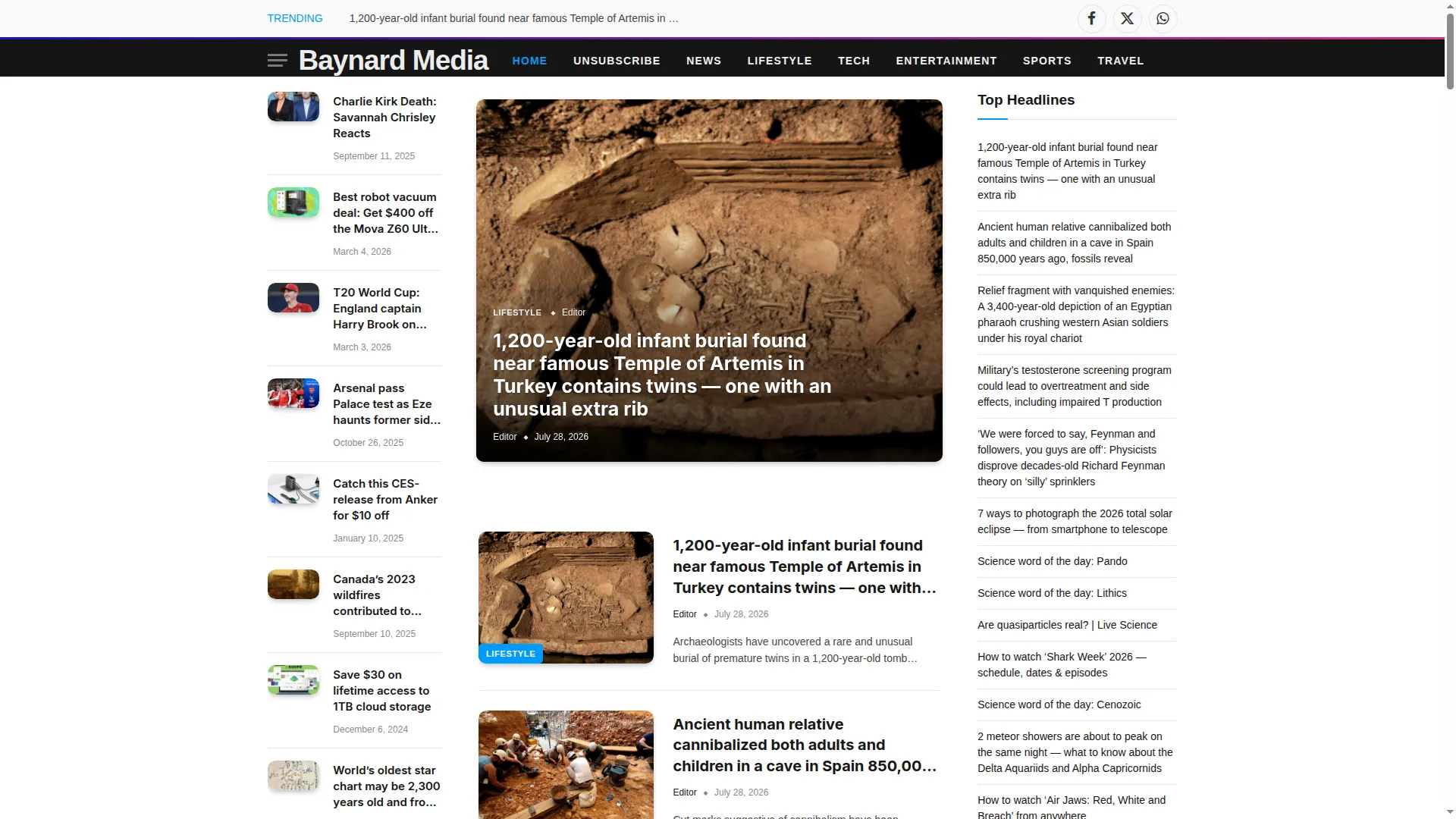
Task: Click Editor author link beside hero date
Action: point(504,437)
